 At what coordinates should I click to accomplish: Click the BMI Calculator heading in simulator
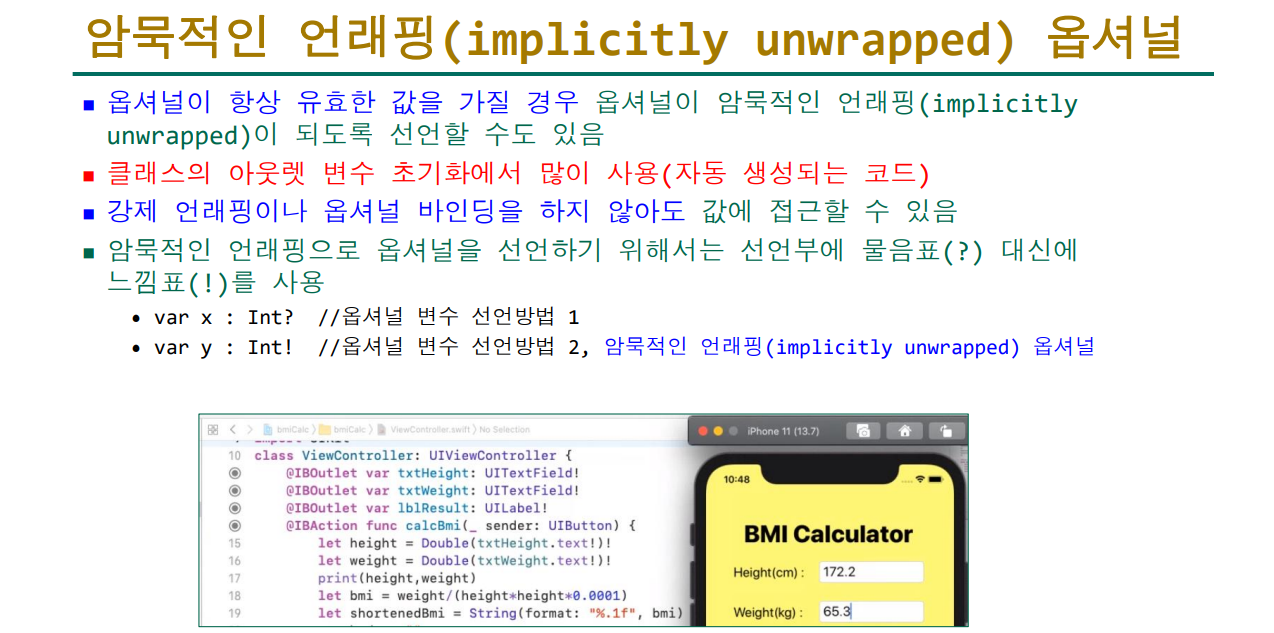pyautogui.click(x=828, y=534)
